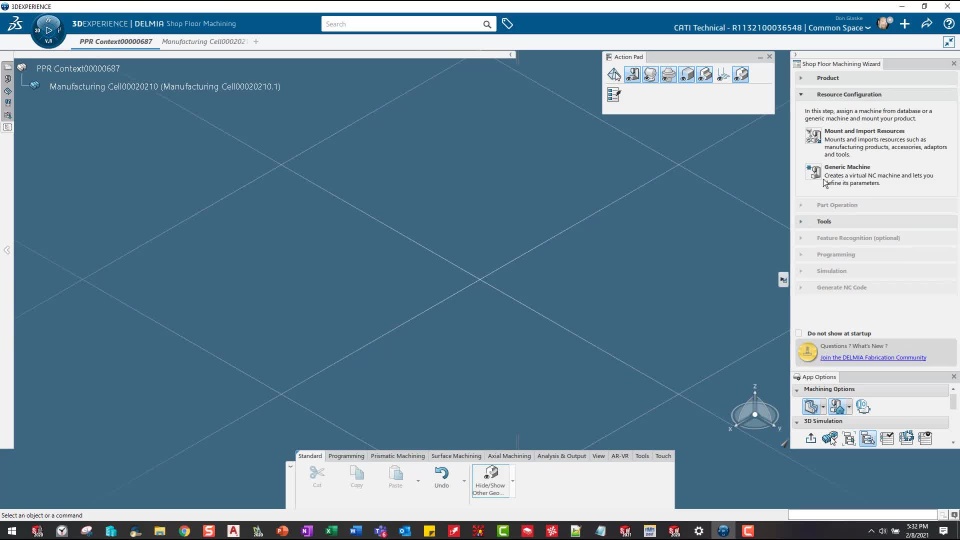The image size is (960, 540).
Task: Toggle fourth Action Pad tool visibility icon
Action: [669, 75]
